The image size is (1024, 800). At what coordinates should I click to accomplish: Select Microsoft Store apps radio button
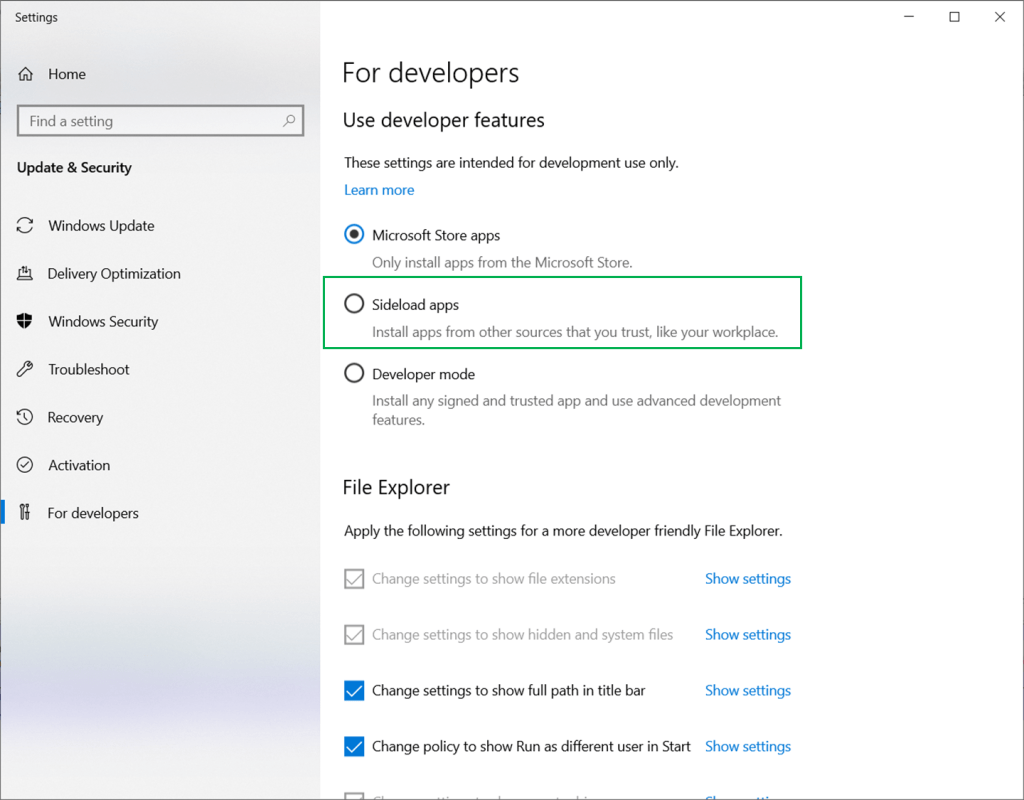coord(354,235)
